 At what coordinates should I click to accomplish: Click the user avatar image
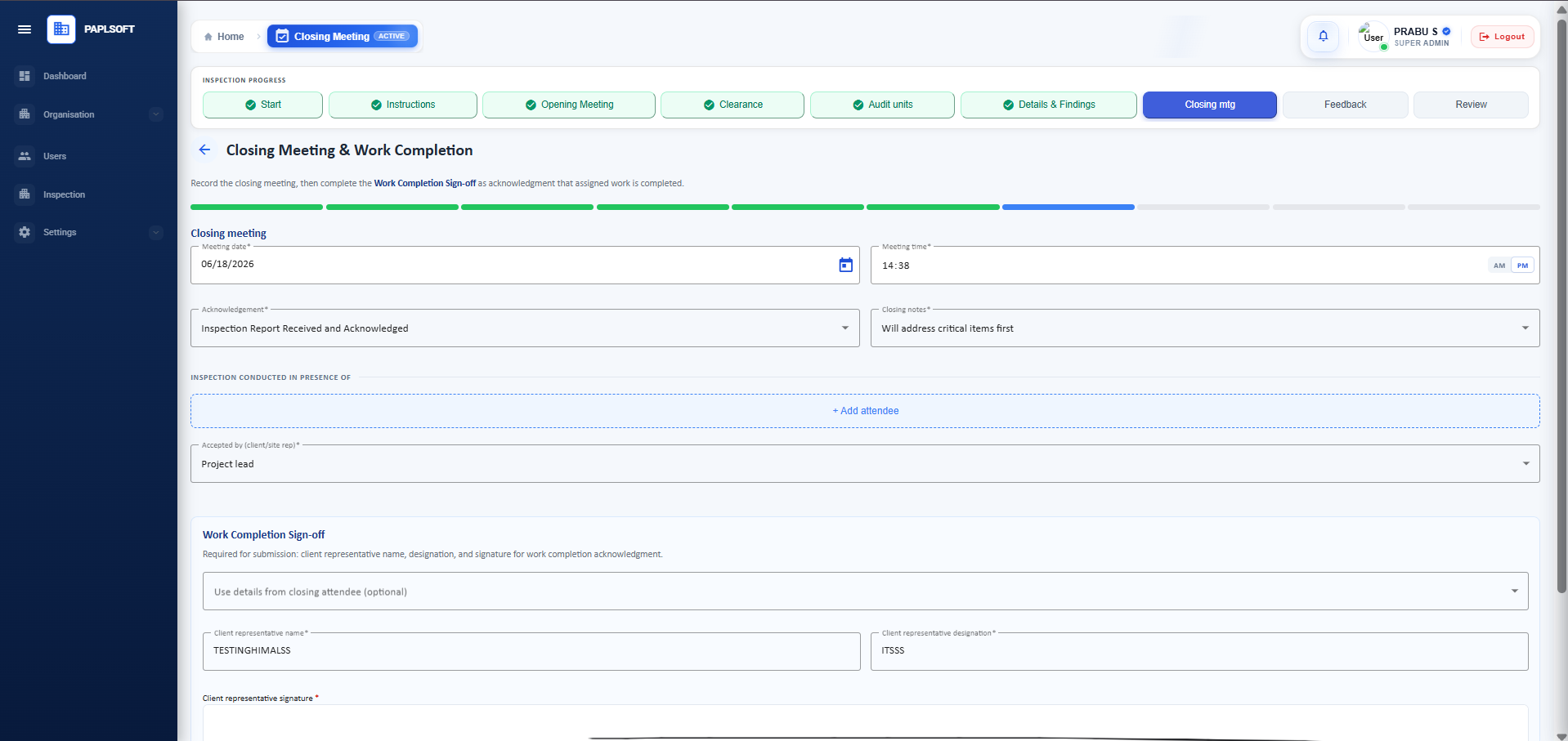point(1373,36)
